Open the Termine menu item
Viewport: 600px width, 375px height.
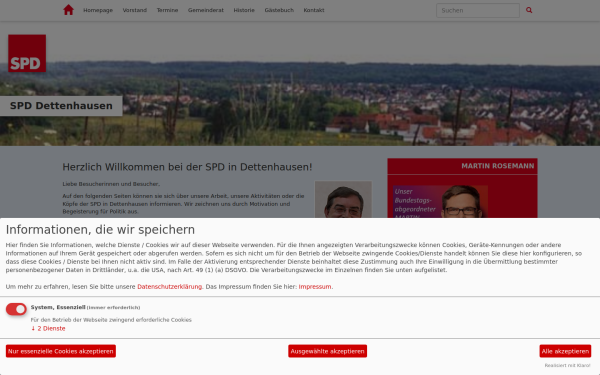(167, 10)
